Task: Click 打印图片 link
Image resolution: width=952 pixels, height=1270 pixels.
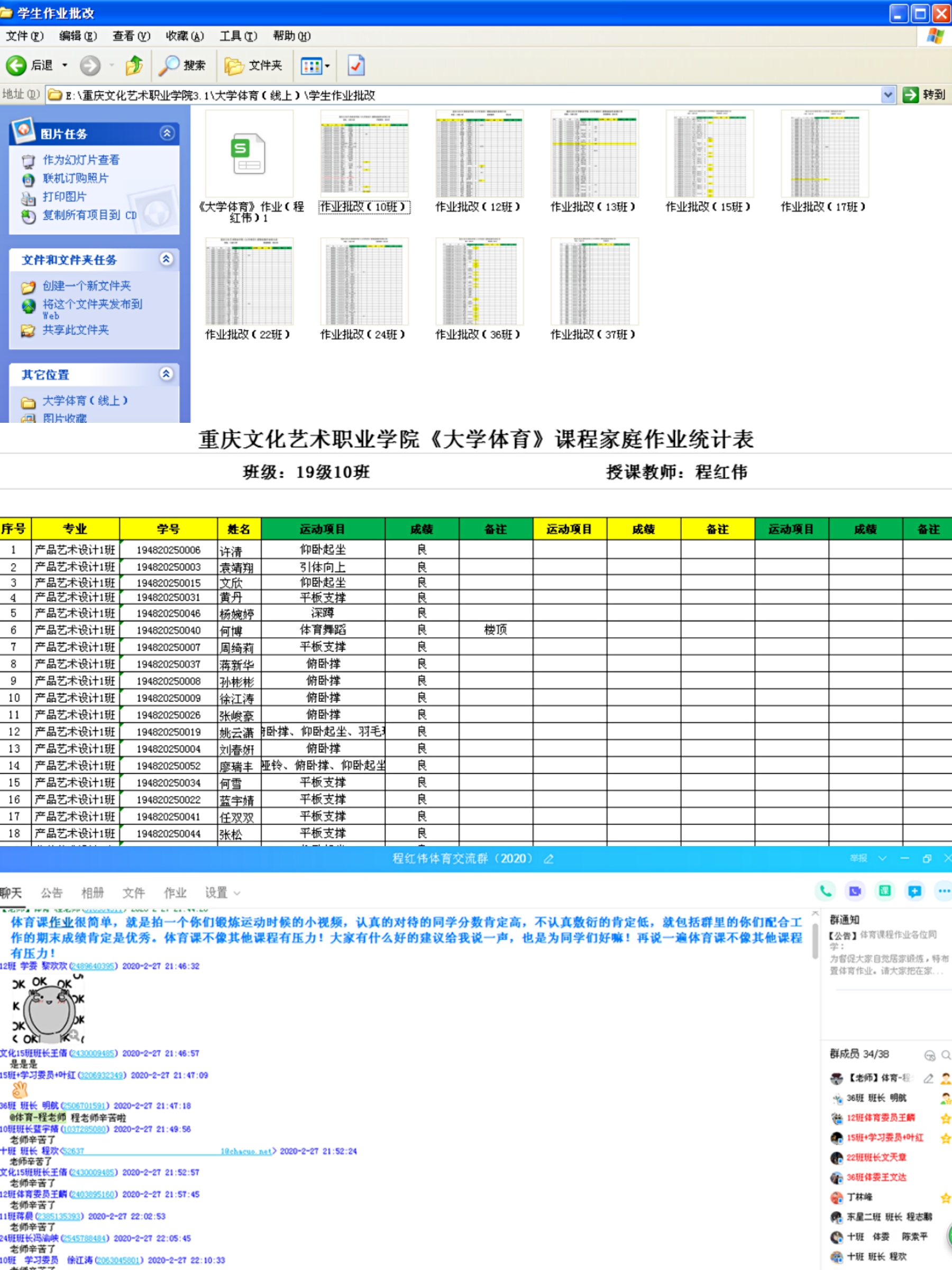Action: pos(65,197)
